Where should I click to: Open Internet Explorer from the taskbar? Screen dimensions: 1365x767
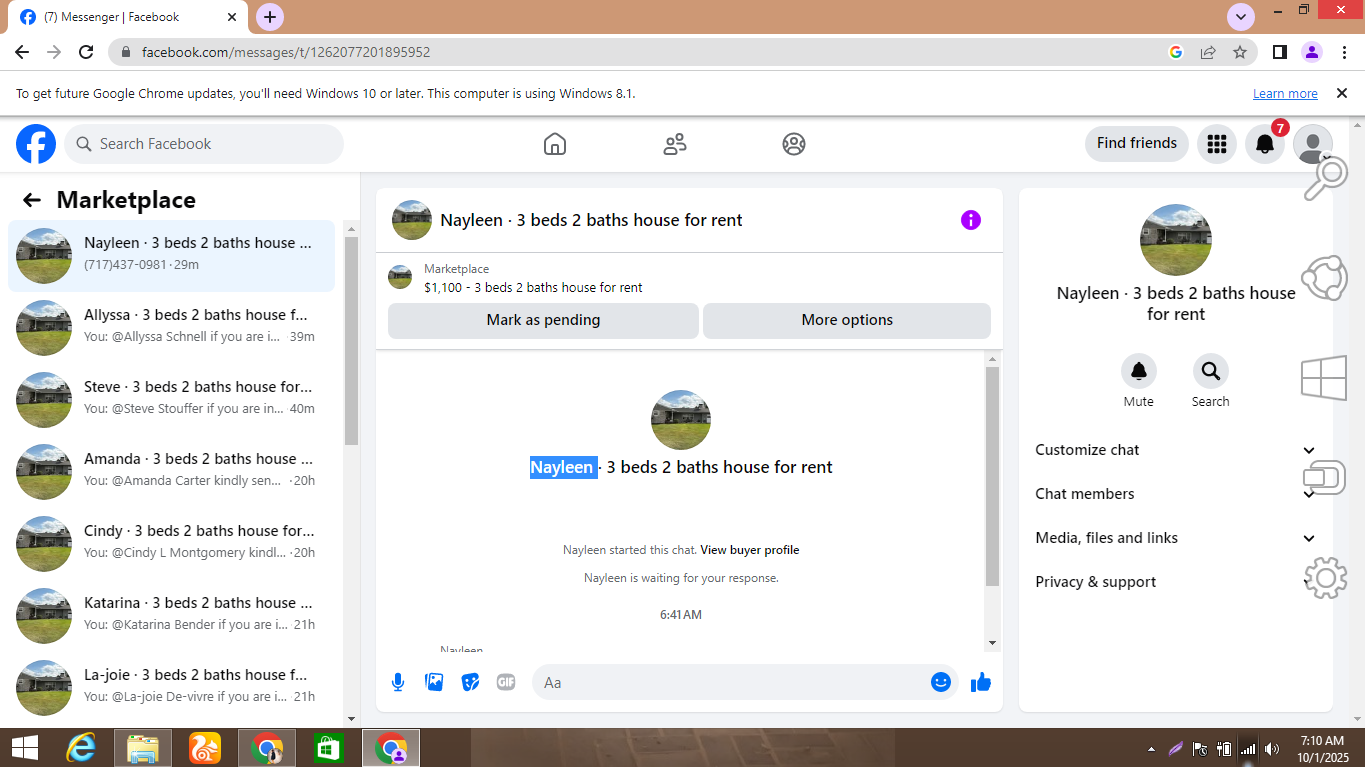(x=81, y=748)
